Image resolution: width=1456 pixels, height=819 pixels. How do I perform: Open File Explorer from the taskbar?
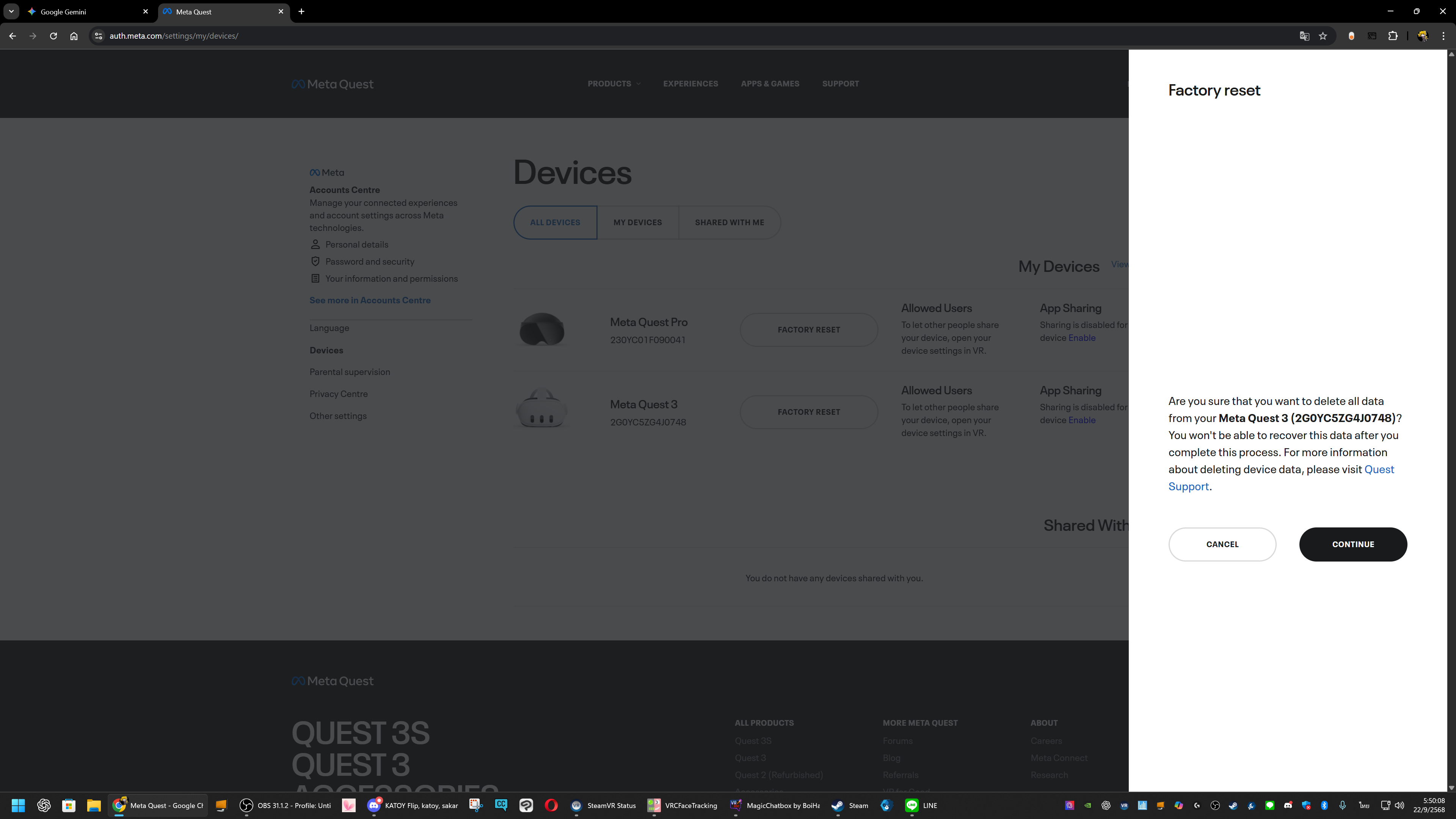[93, 805]
